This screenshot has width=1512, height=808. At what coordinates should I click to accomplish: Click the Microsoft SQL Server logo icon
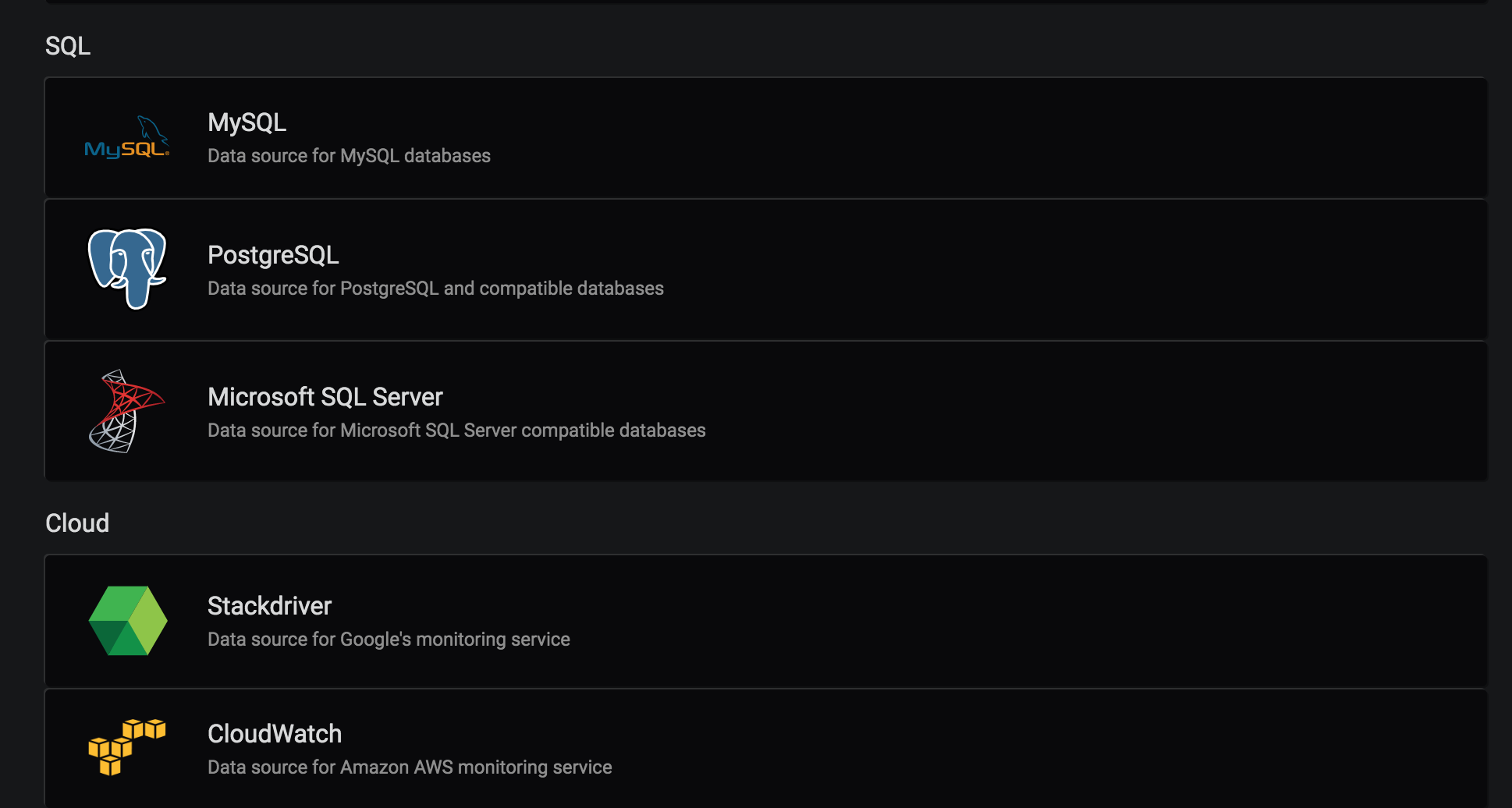pos(126,411)
